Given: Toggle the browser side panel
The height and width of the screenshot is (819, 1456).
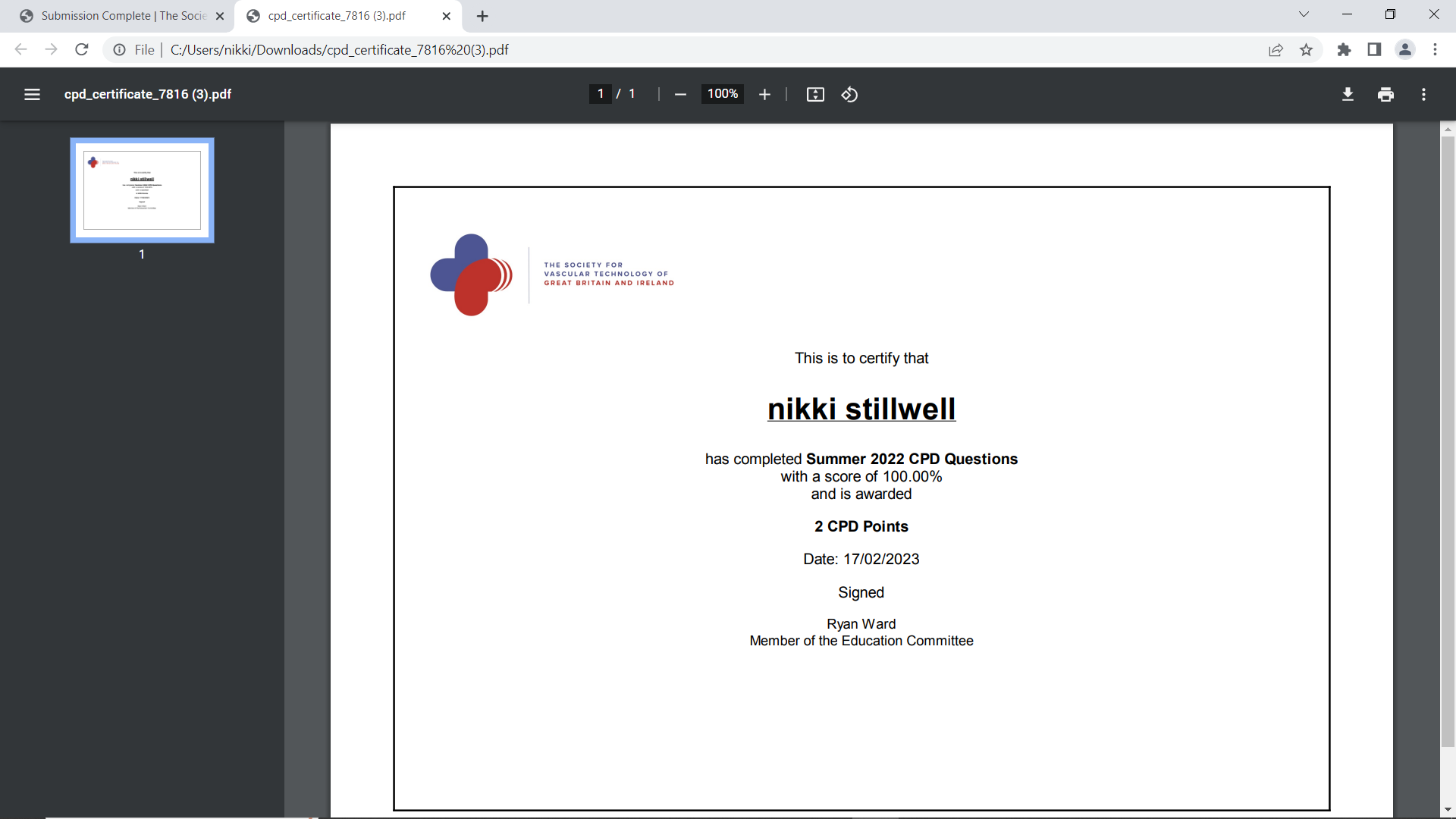Looking at the screenshot, I should [1374, 50].
